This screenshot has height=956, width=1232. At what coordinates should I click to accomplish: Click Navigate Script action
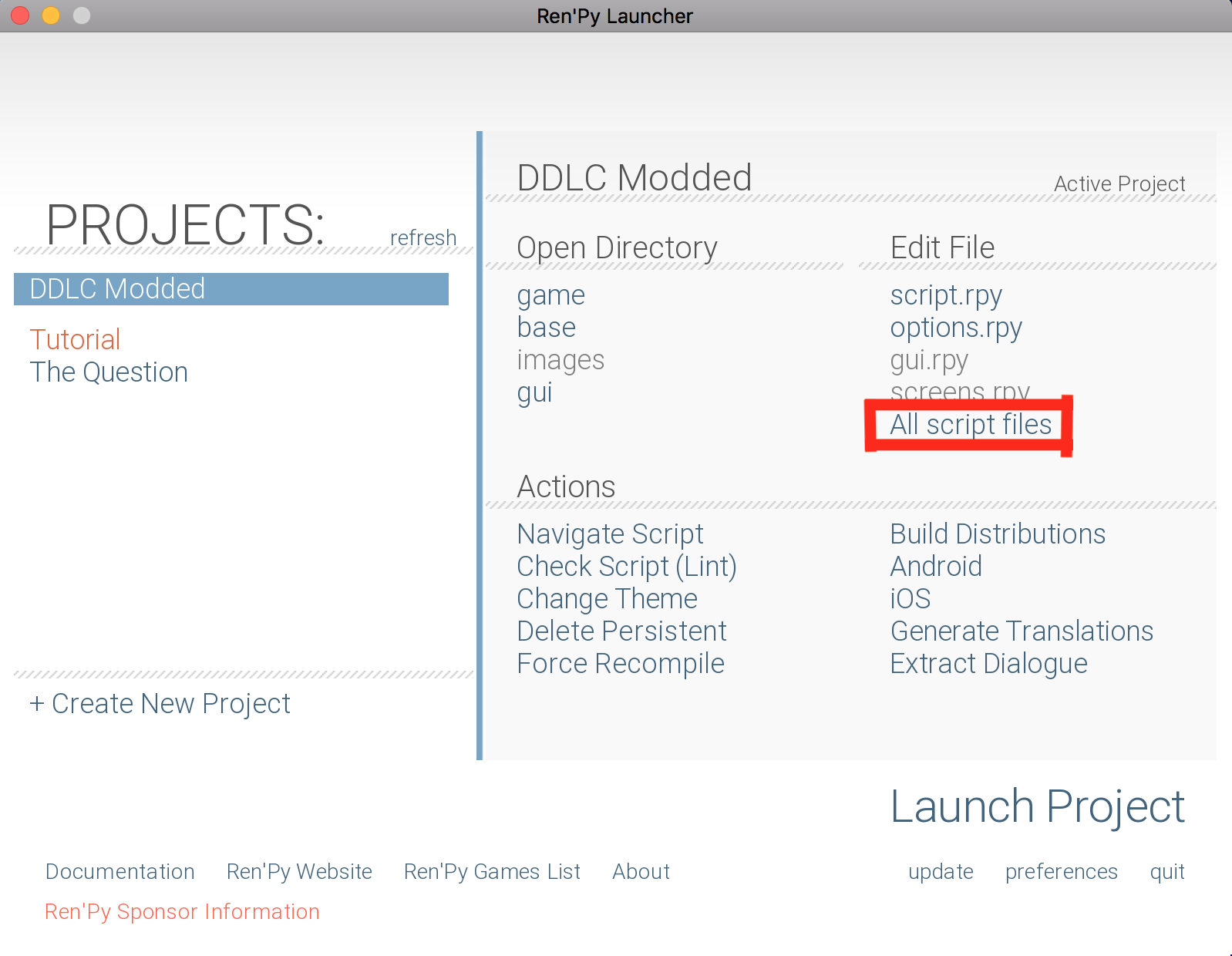[610, 534]
